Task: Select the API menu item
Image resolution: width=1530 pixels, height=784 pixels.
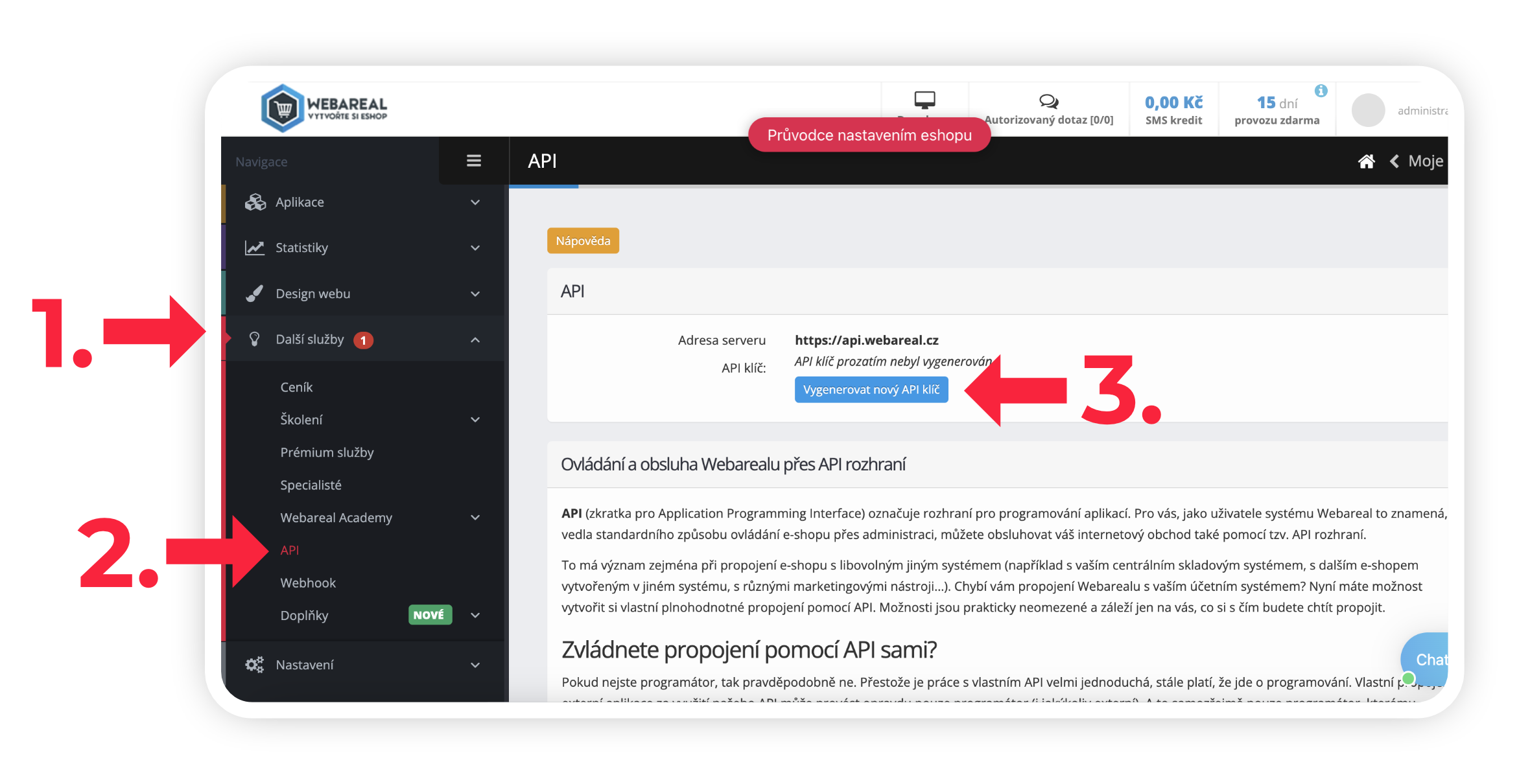Action: tap(289, 550)
